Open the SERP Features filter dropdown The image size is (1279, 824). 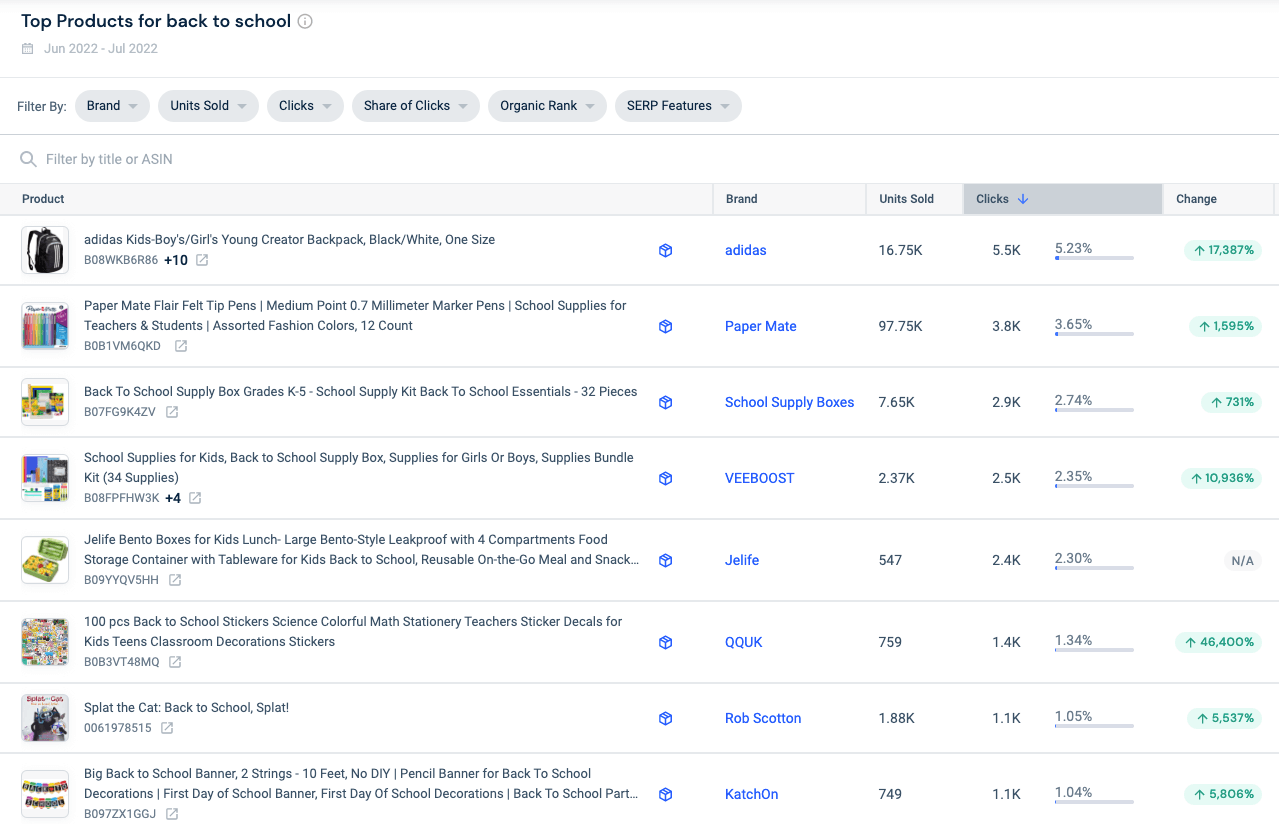pos(678,106)
